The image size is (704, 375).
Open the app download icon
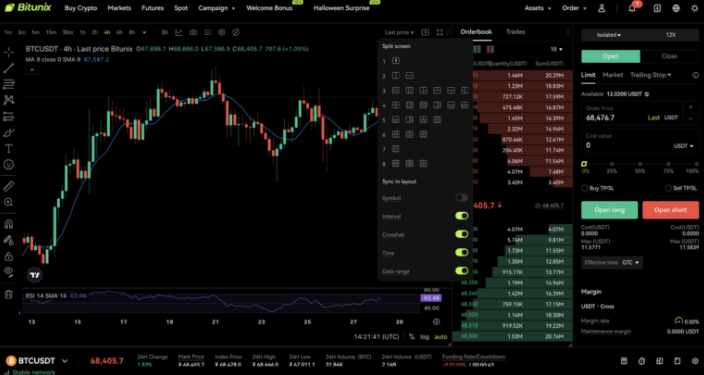point(657,8)
